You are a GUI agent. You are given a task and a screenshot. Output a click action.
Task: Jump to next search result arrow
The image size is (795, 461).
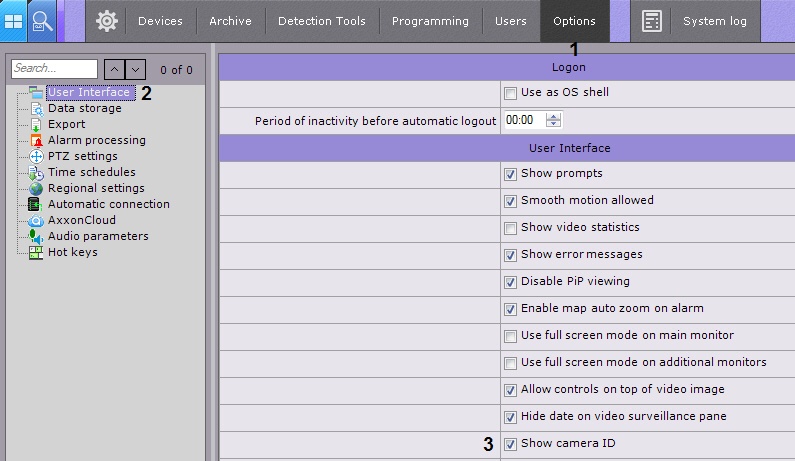(136, 69)
